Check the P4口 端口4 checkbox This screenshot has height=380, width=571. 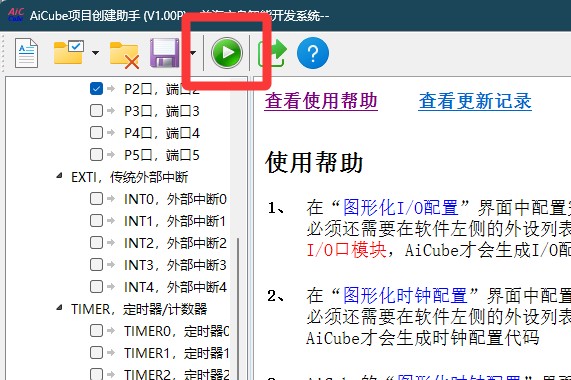click(x=97, y=132)
